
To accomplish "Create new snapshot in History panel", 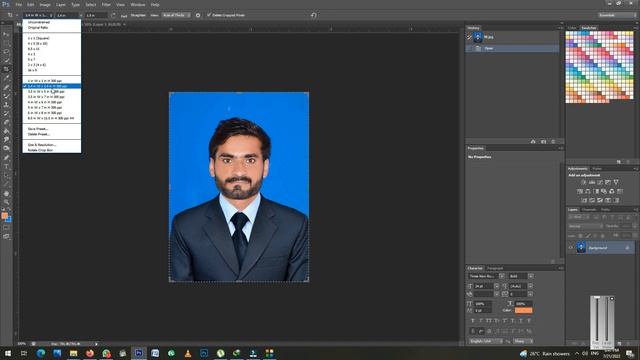I will click(x=543, y=142).
